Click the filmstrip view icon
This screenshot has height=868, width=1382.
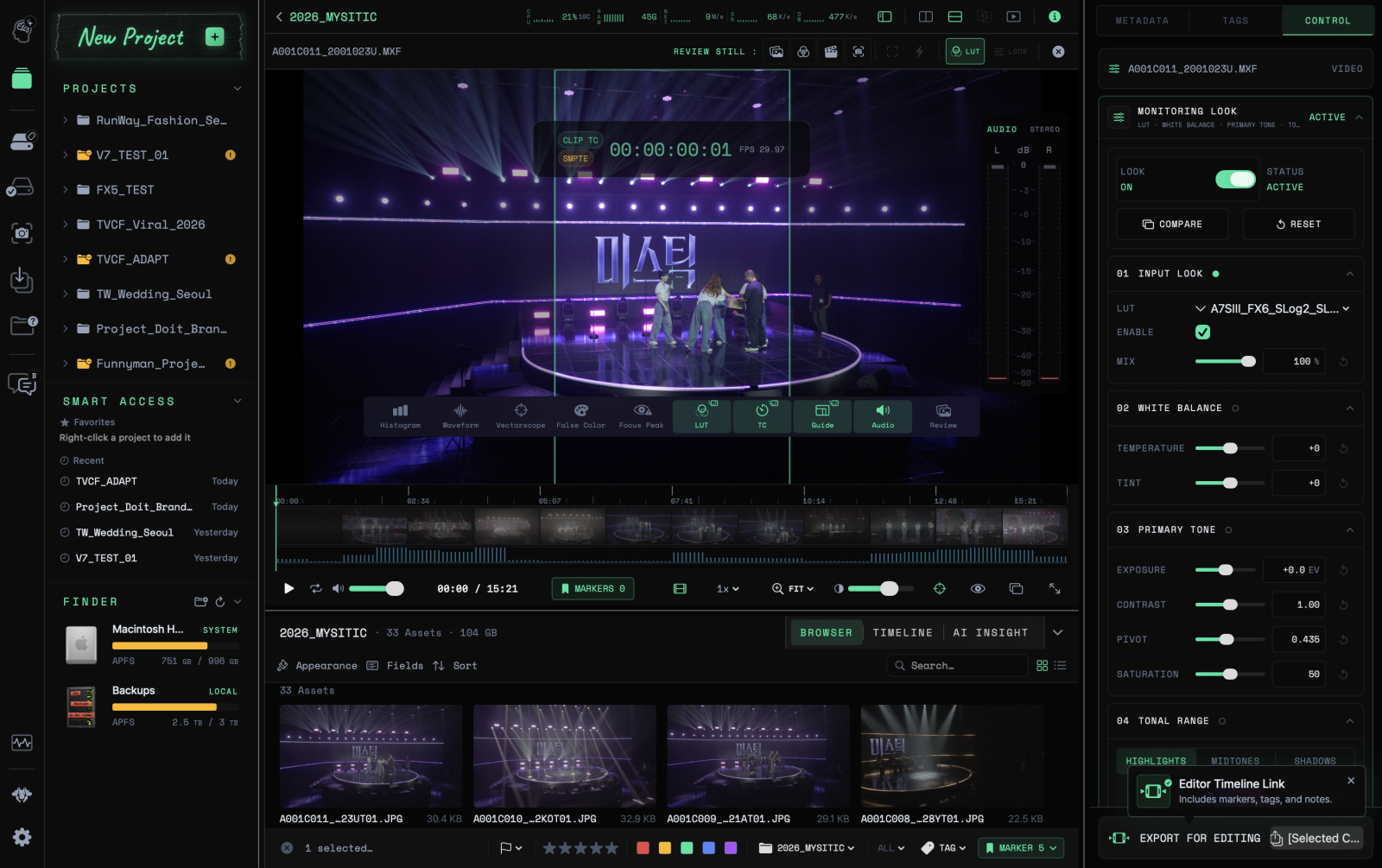click(680, 588)
